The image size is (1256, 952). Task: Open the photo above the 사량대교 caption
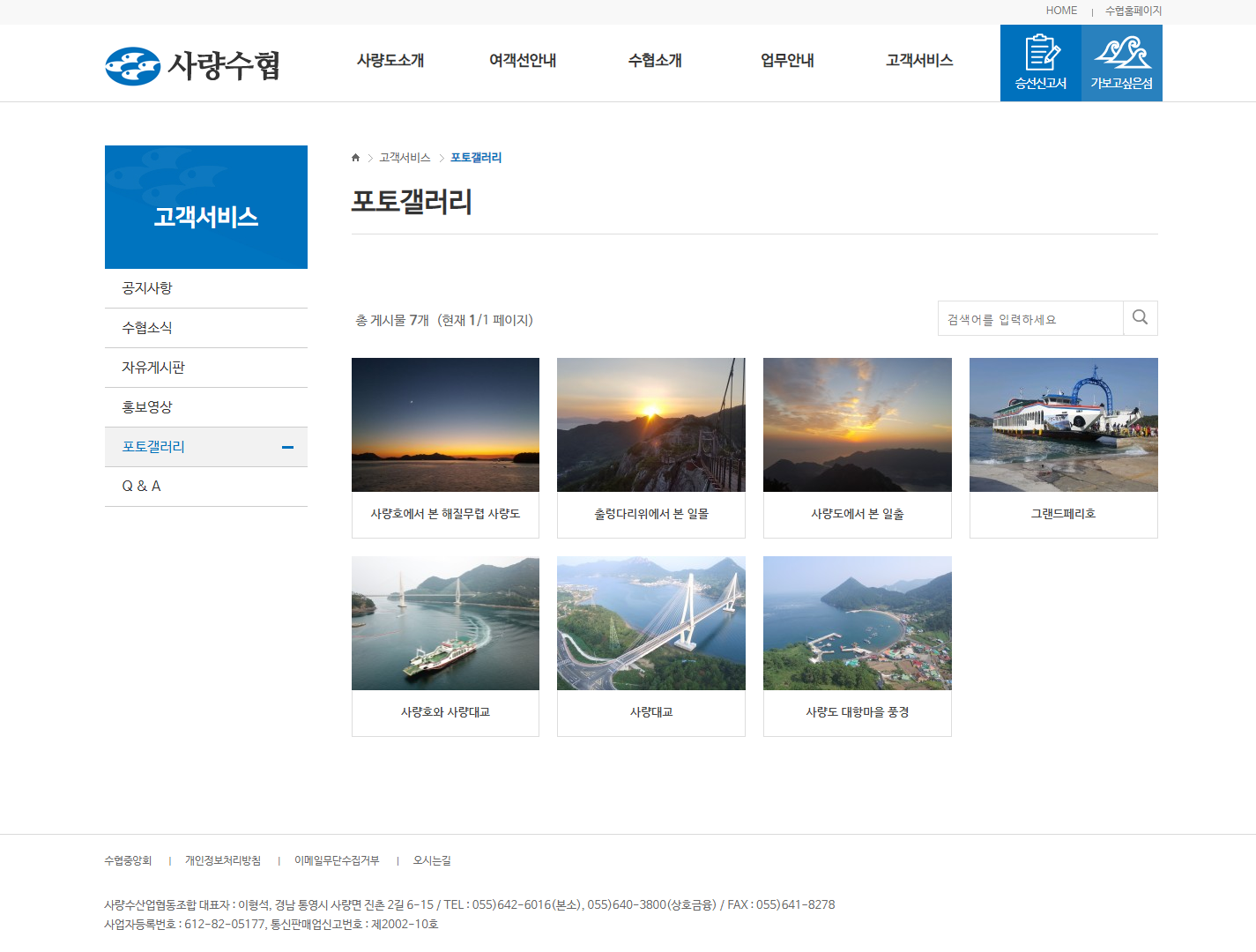pyautogui.click(x=651, y=623)
